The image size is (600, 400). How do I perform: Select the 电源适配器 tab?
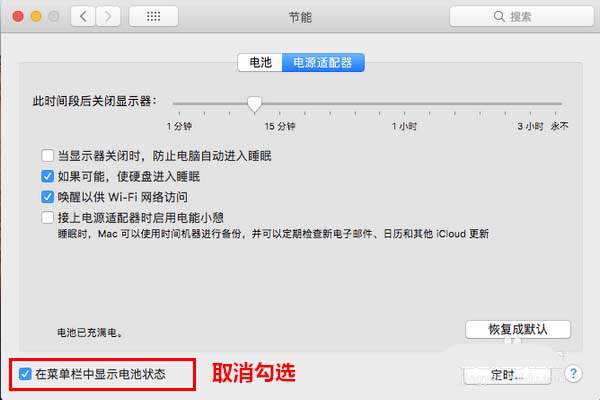(323, 62)
